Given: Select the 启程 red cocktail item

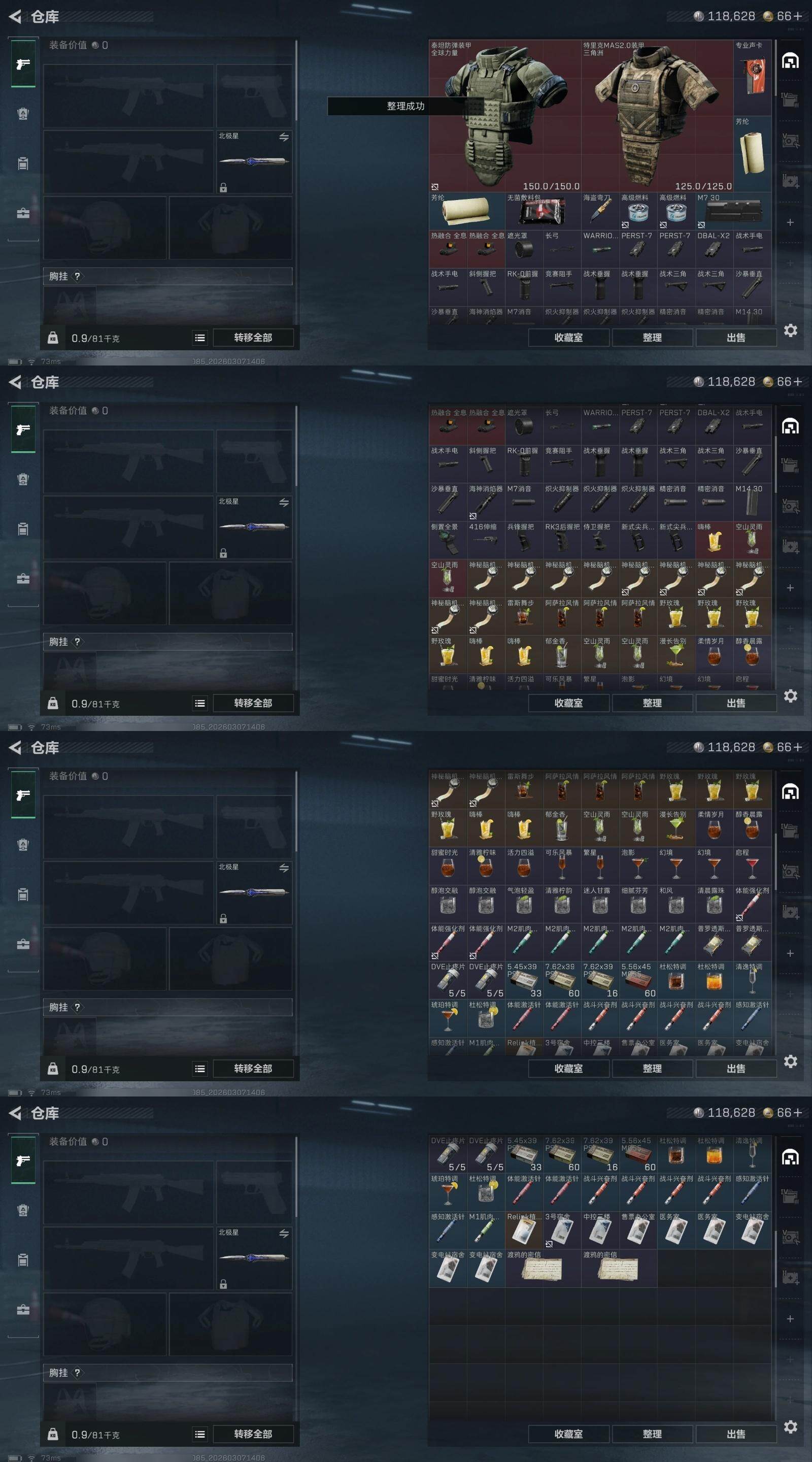Looking at the screenshot, I should pos(752,866).
